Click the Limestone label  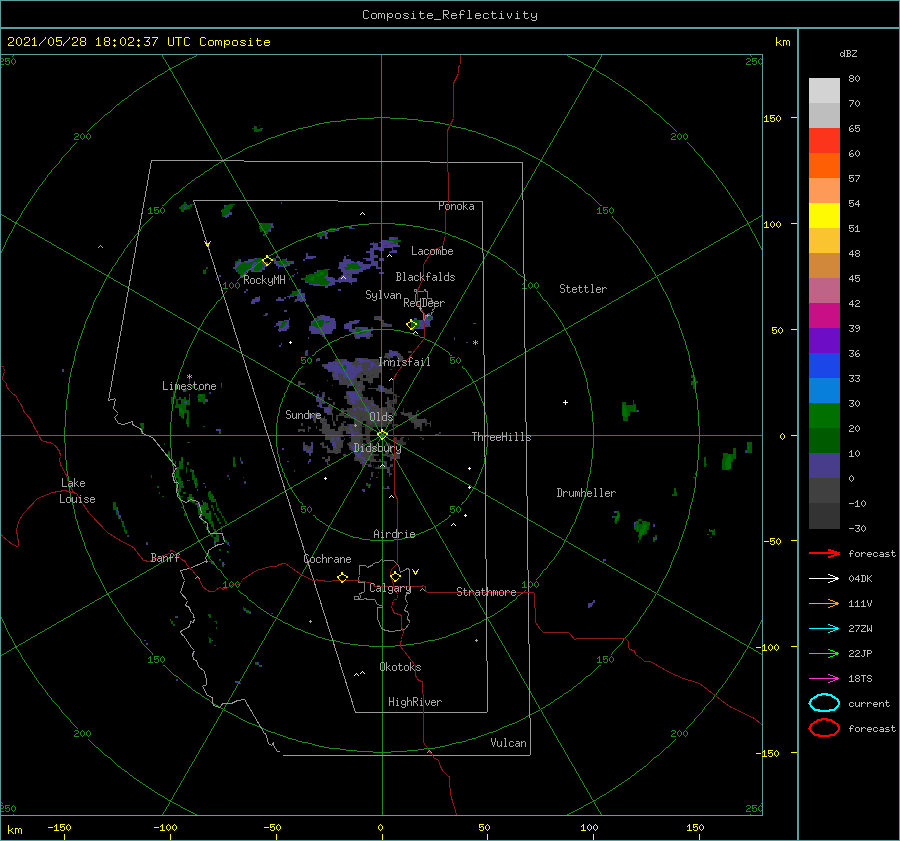tap(189, 386)
